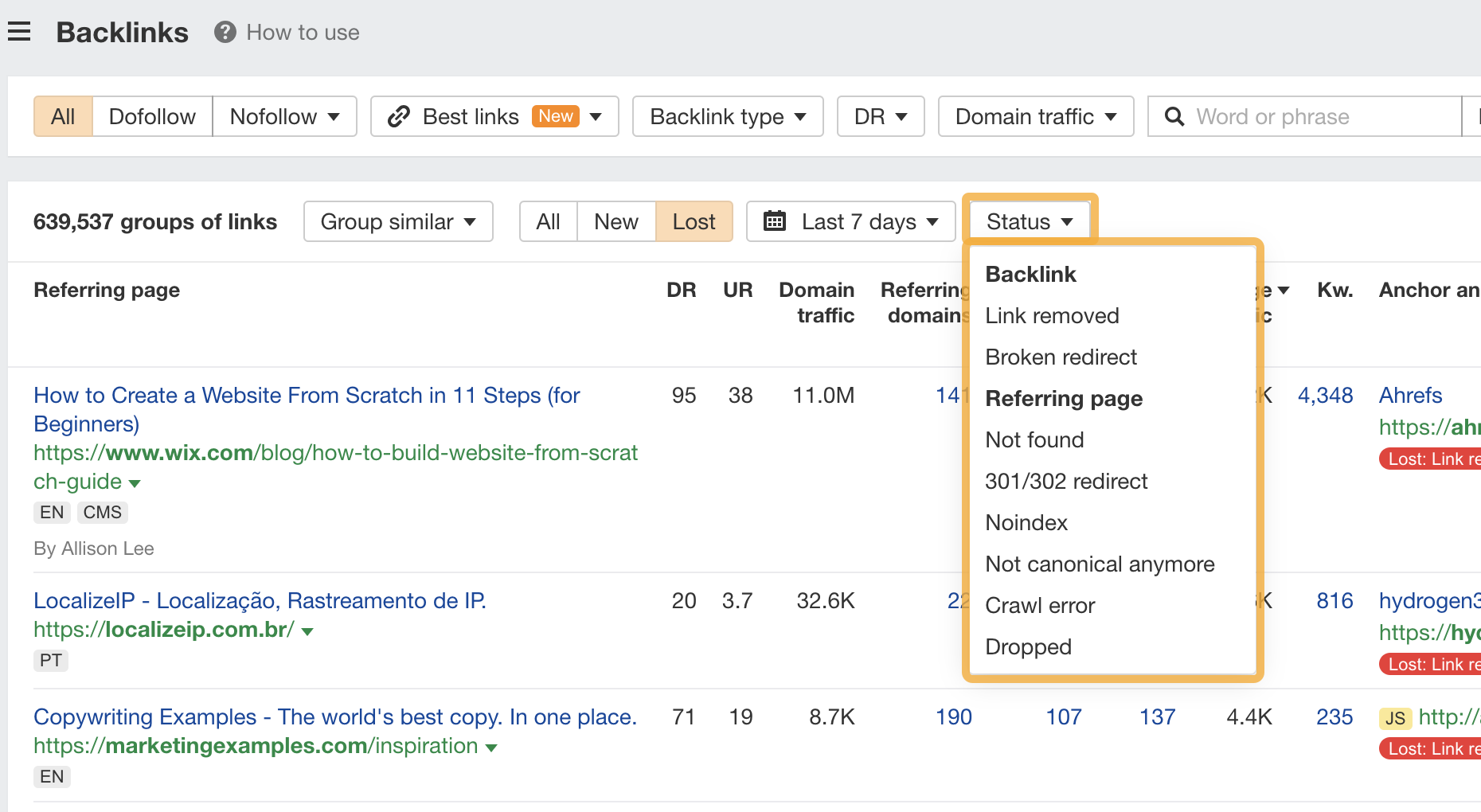Click the CMS tag on the Wix row
This screenshot has width=1481, height=812.
(103, 513)
